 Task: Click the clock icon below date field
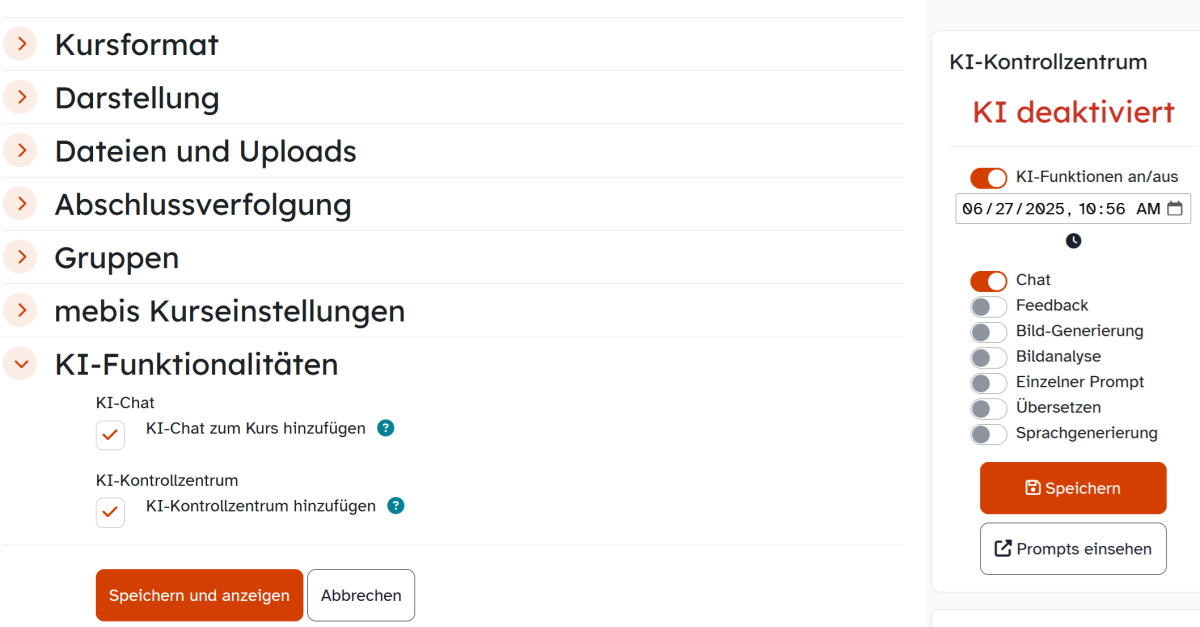[x=1073, y=241]
